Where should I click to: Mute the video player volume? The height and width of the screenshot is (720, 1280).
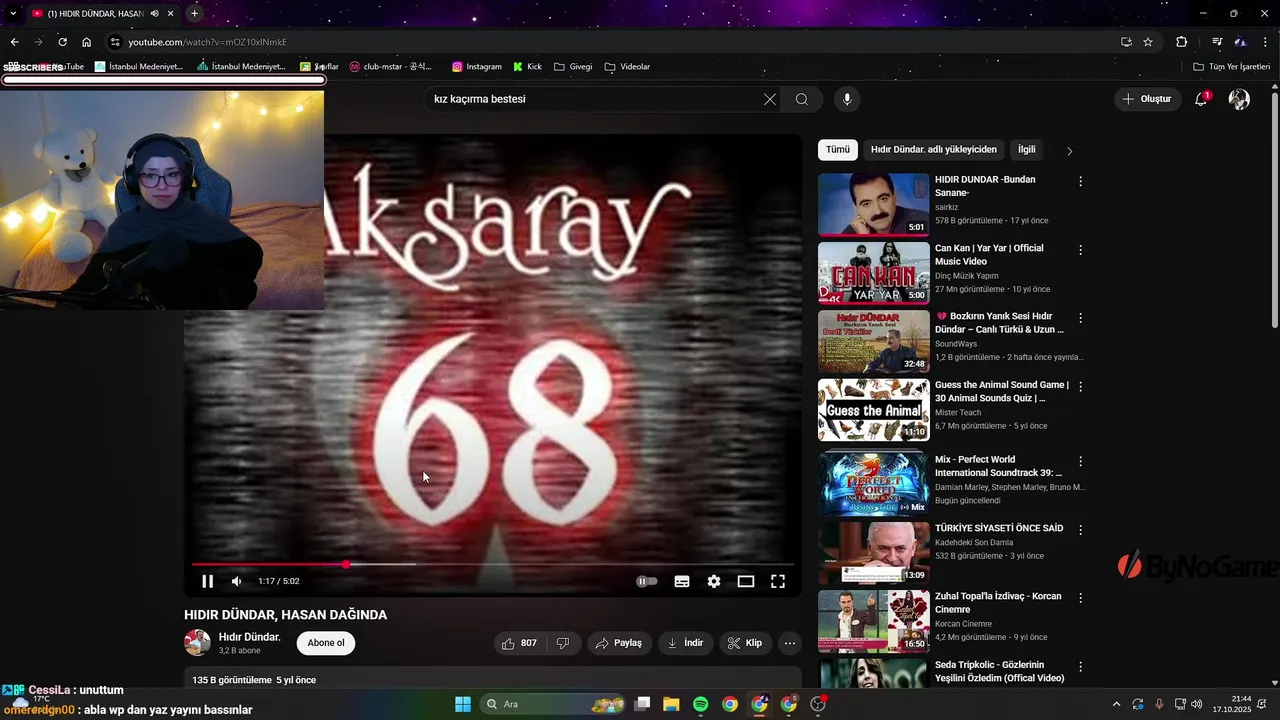(x=237, y=581)
